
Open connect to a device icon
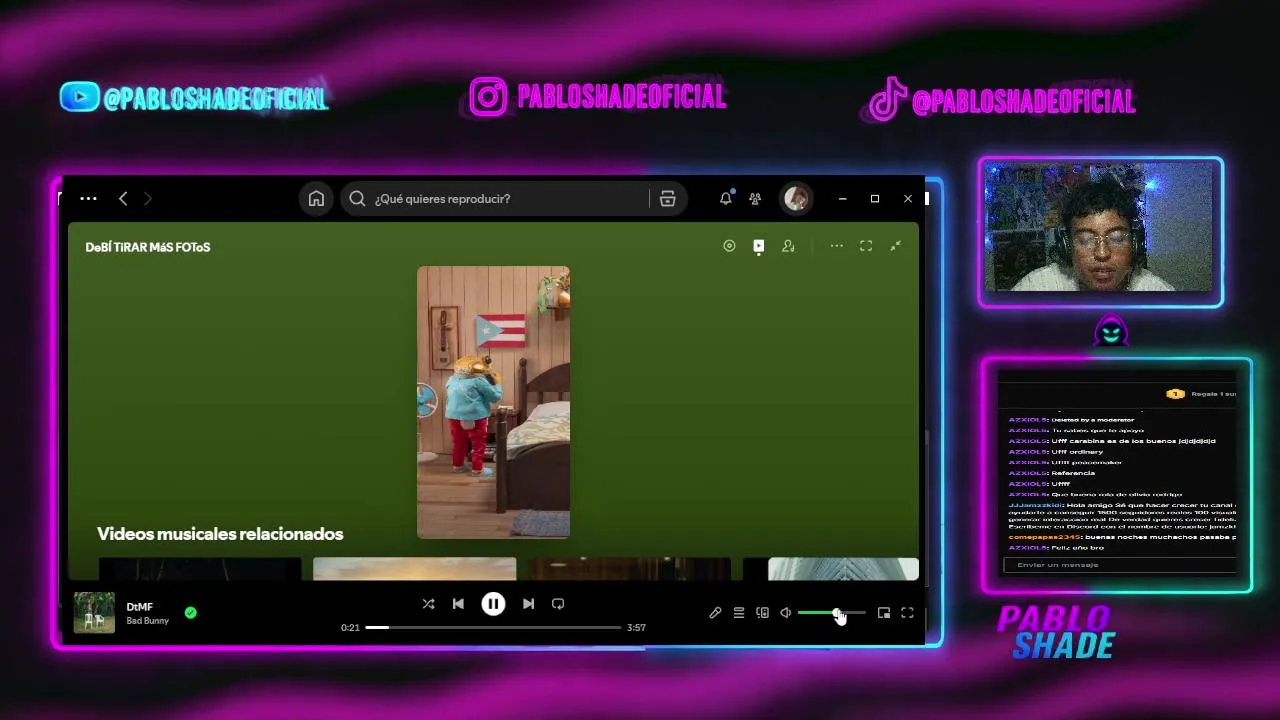pos(762,613)
